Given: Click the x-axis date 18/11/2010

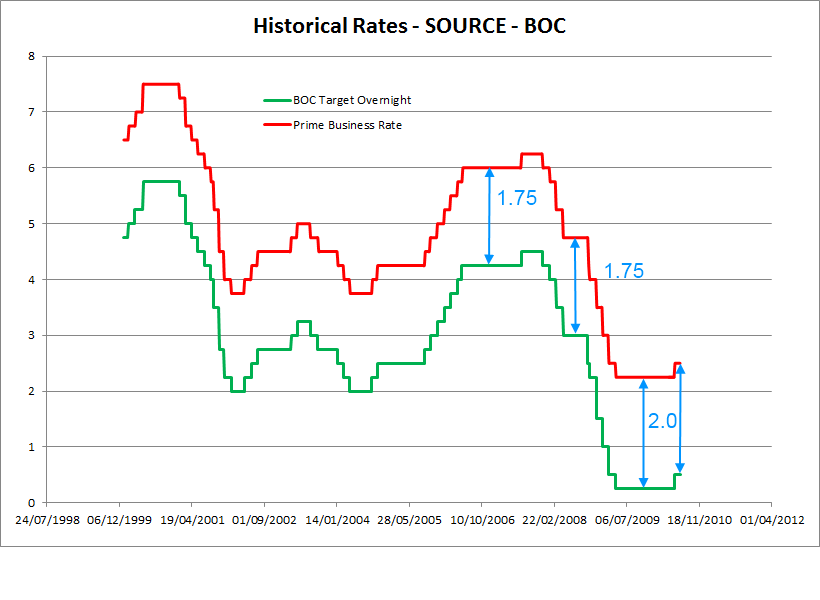Looking at the screenshot, I should click(699, 520).
